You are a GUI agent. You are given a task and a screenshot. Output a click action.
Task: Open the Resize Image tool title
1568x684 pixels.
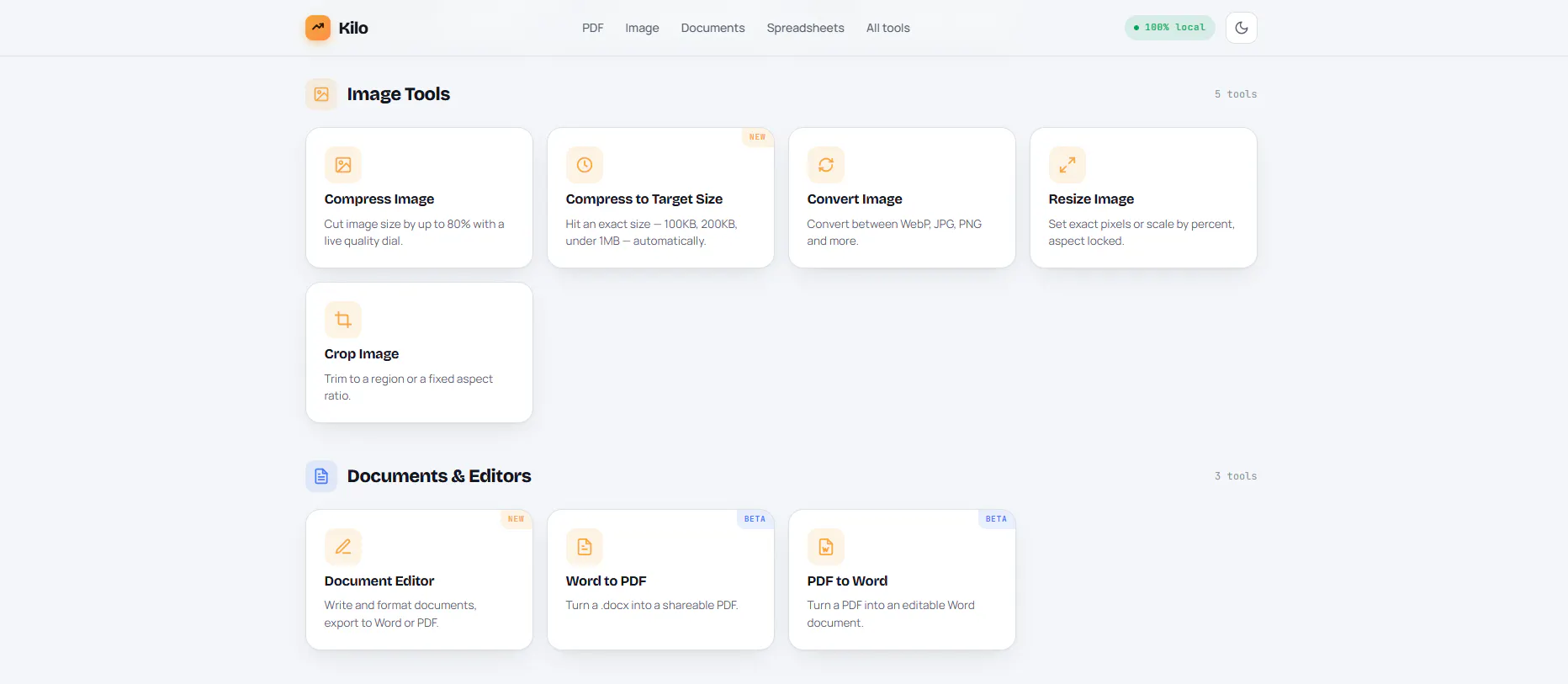pyautogui.click(x=1091, y=199)
